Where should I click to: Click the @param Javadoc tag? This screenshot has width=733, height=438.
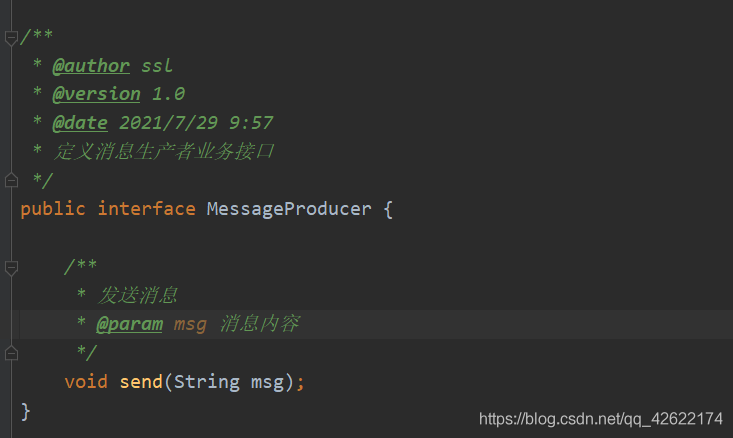tap(129, 324)
